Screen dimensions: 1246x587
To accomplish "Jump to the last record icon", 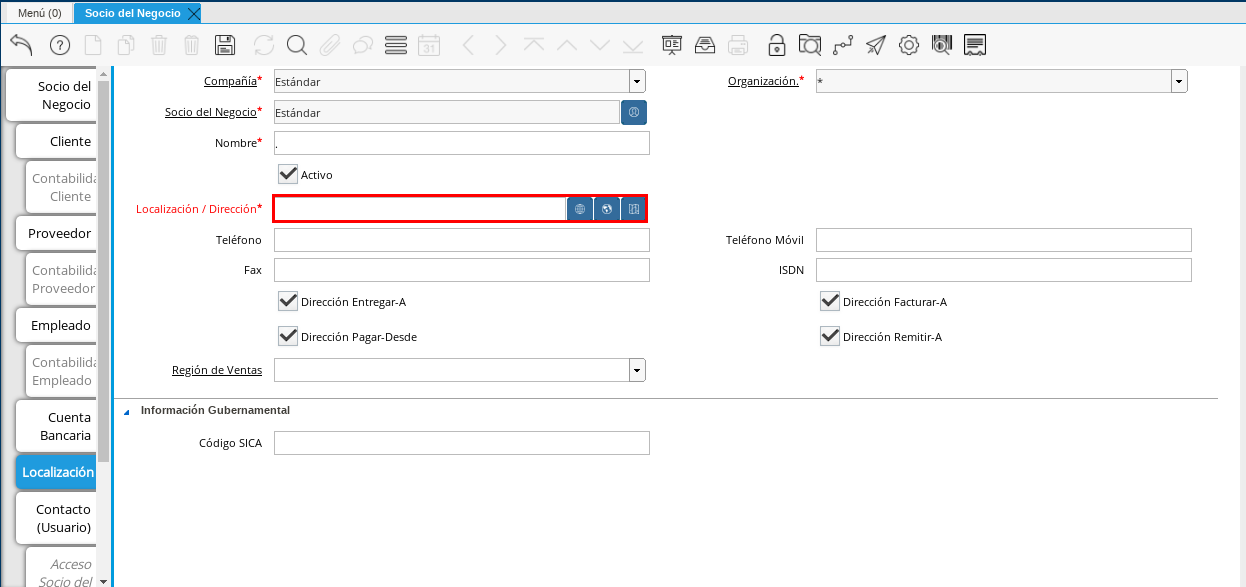I will pos(633,45).
